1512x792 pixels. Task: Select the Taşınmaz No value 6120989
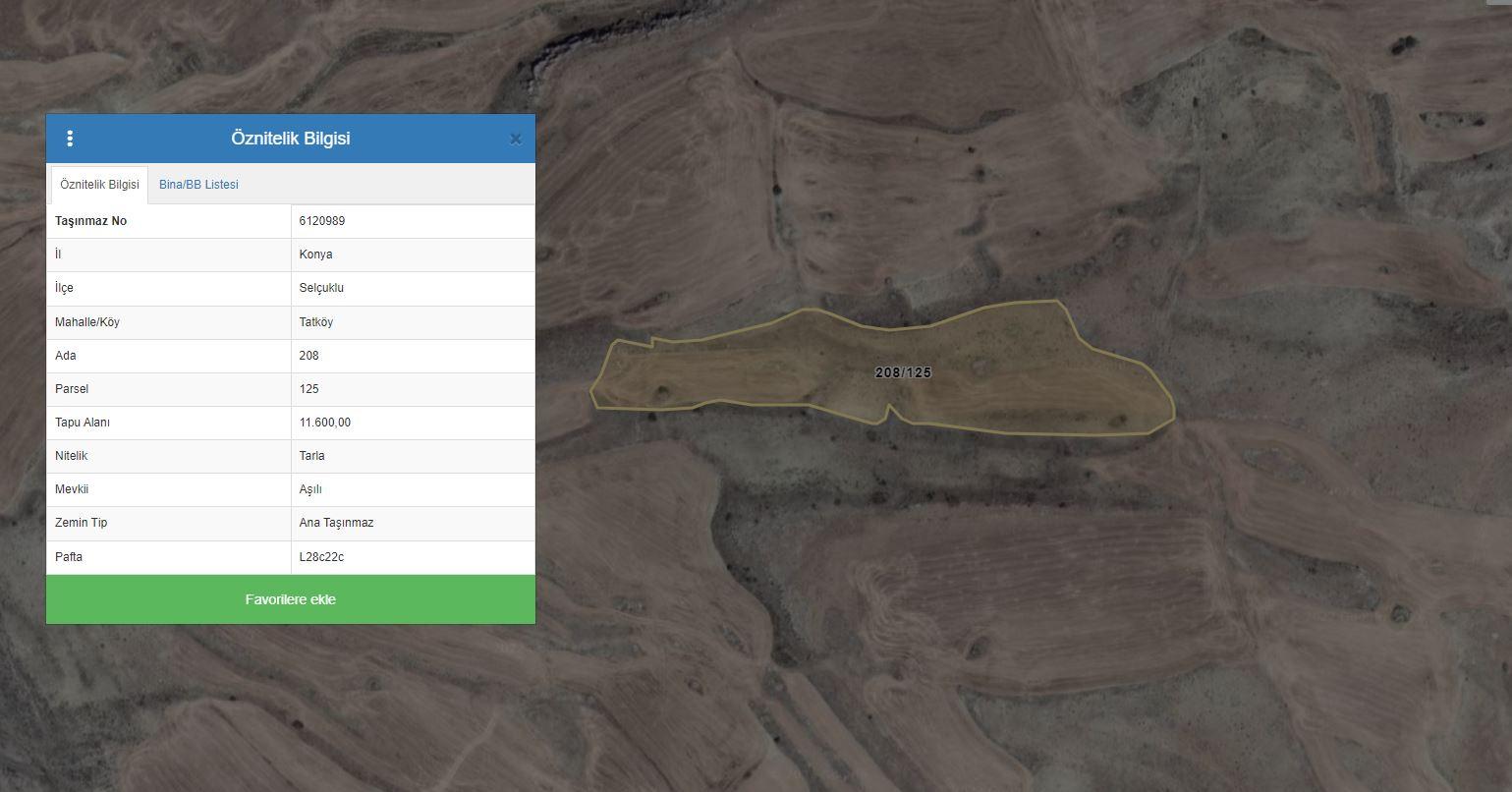click(322, 221)
